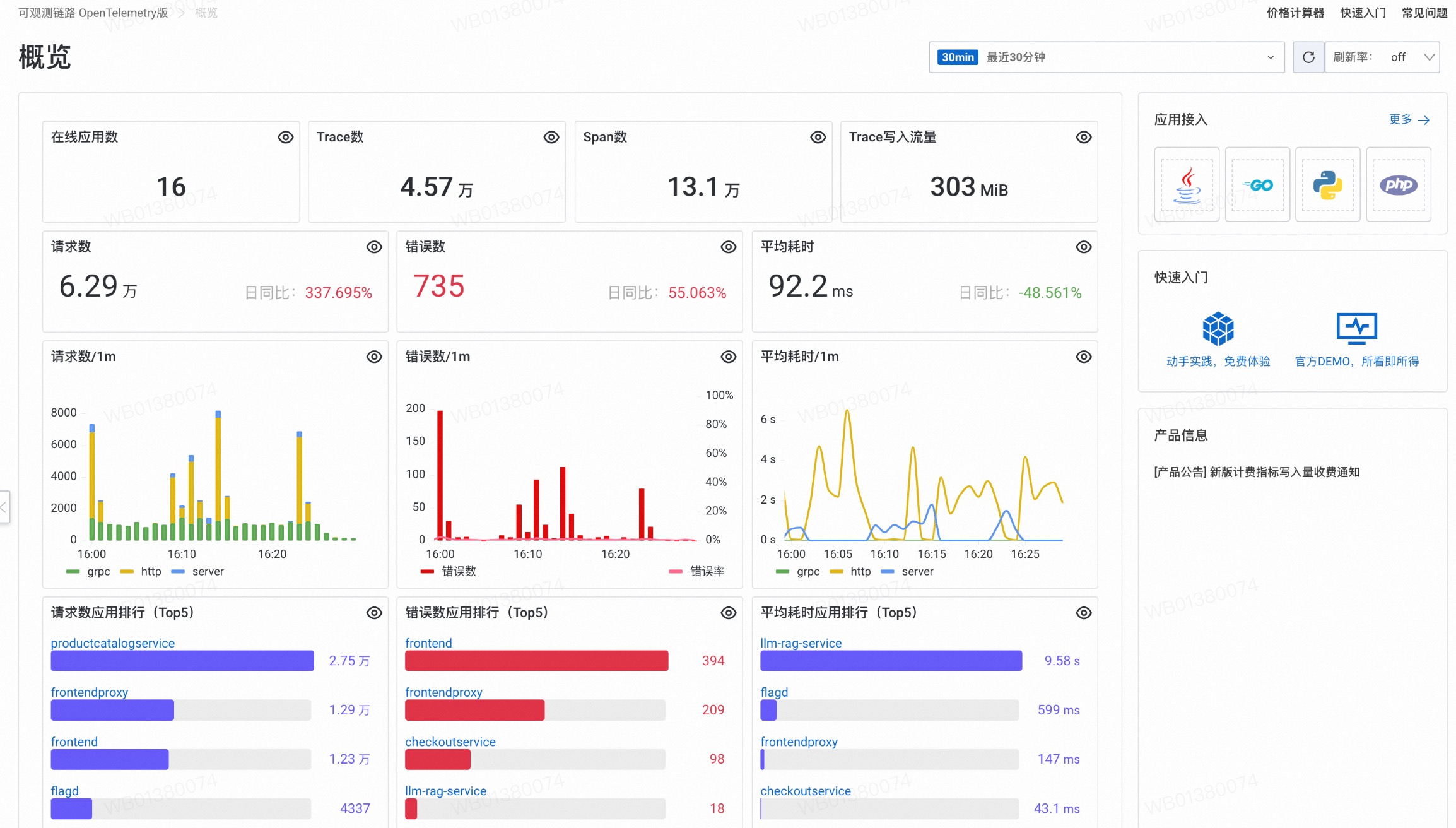Click the Go application access icon
This screenshot has height=828, width=1456.
[1257, 184]
